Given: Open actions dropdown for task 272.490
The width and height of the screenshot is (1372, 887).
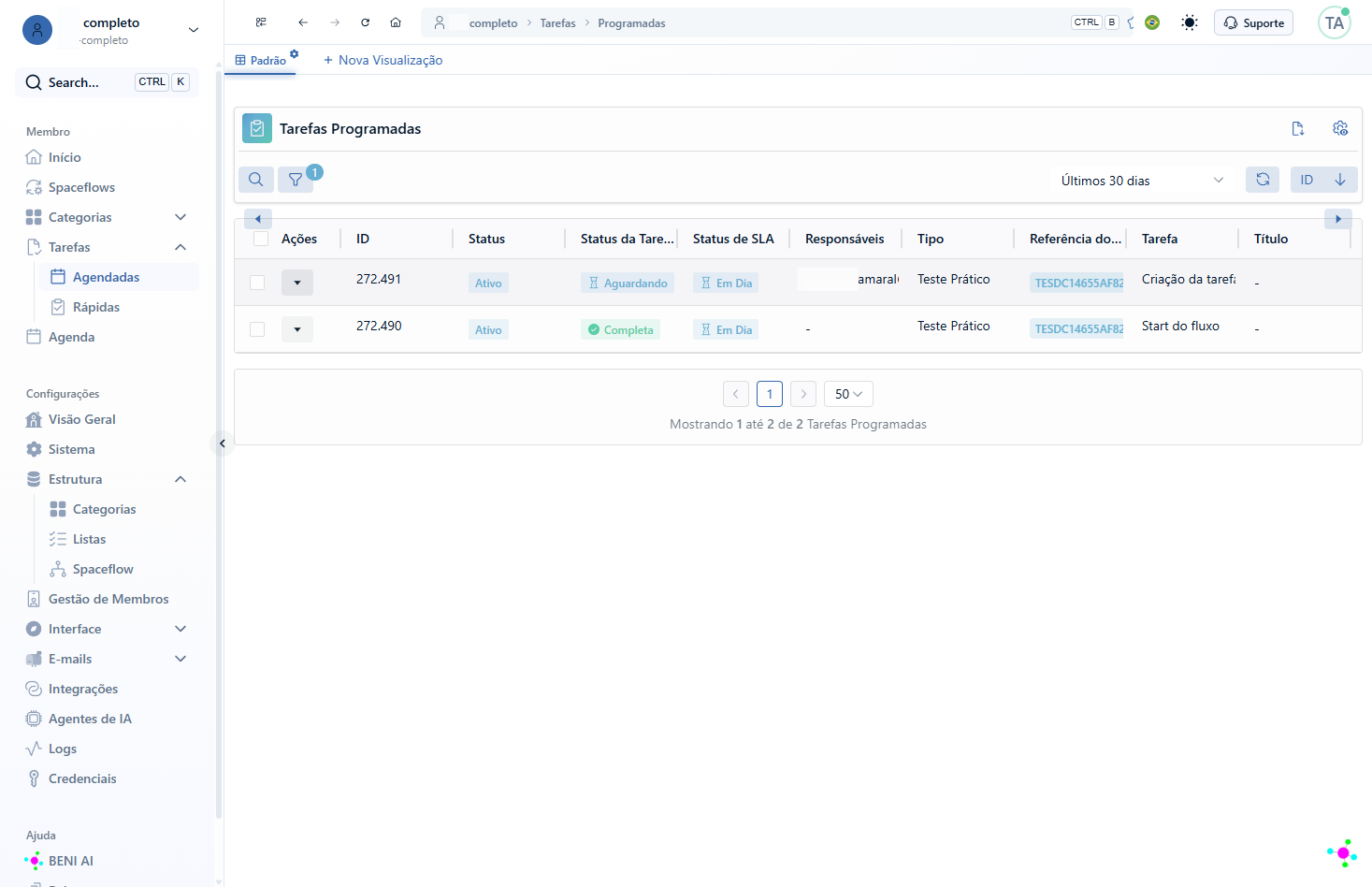Looking at the screenshot, I should click(297, 329).
